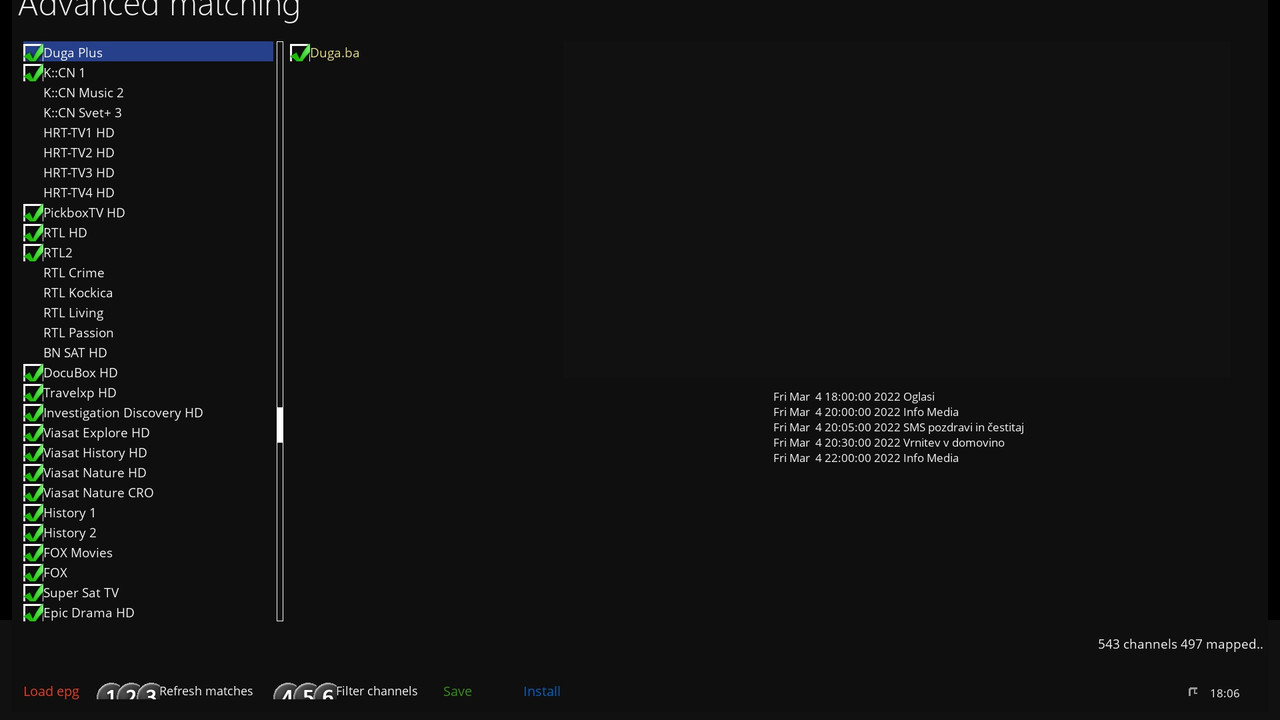The width and height of the screenshot is (1280, 720).
Task: Toggle the RTL HD checkmark
Action: 33,232
